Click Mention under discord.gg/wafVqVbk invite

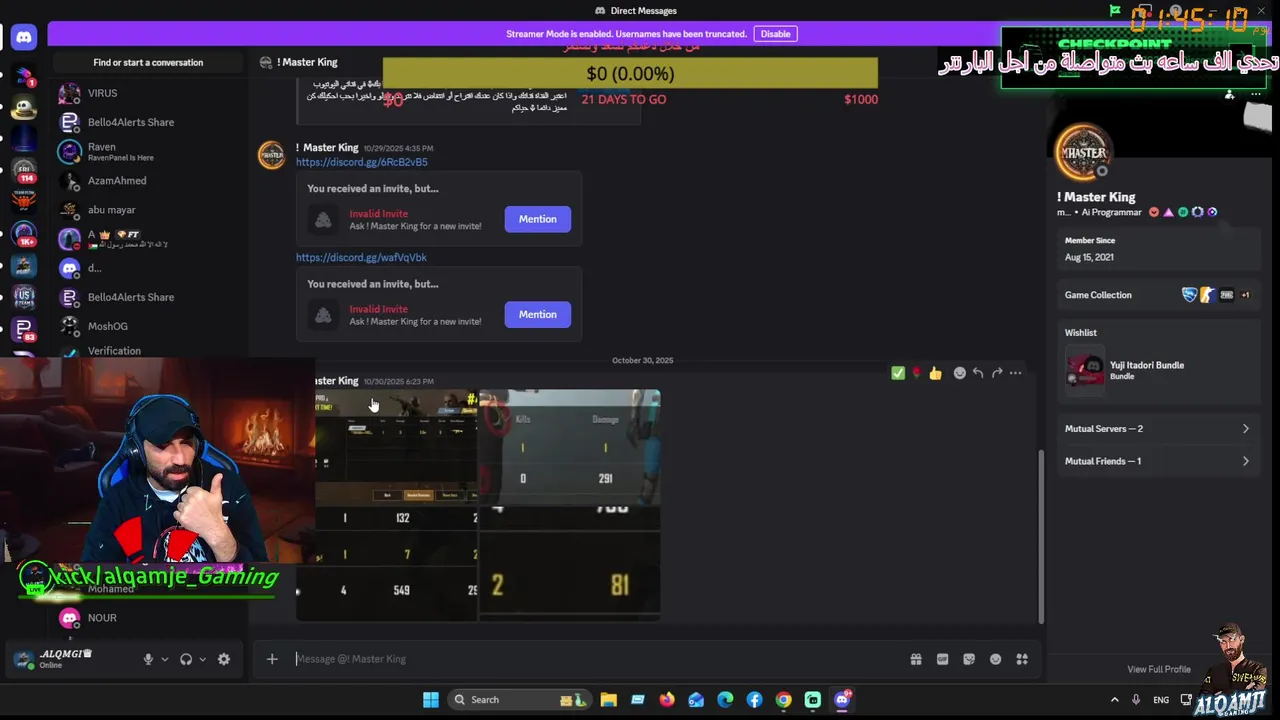537,314
